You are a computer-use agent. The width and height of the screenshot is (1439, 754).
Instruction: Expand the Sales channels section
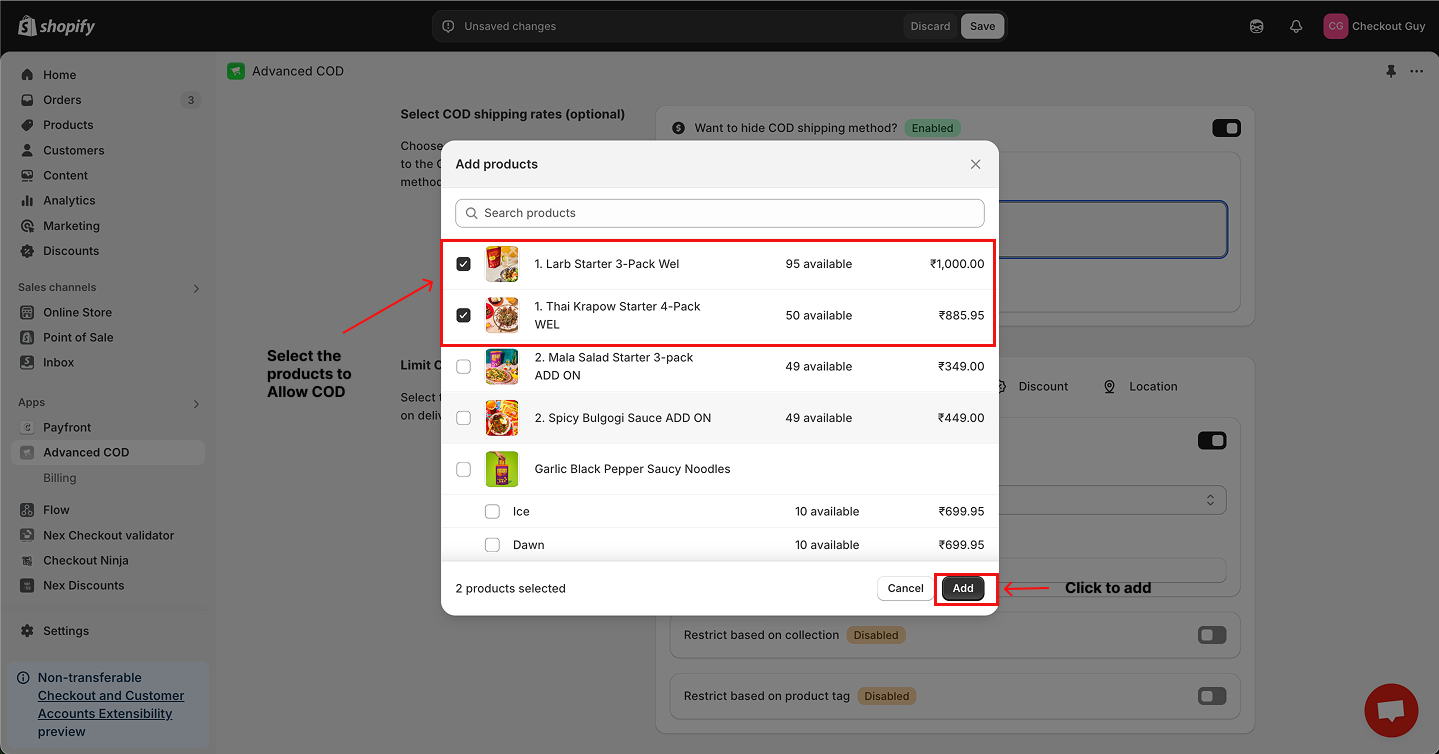tap(196, 288)
